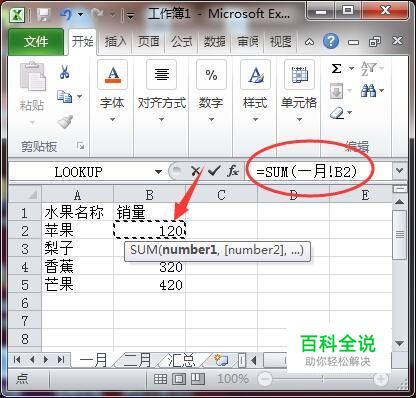Click the AutoSum sigma icon
The image size is (416, 398).
point(337,69)
